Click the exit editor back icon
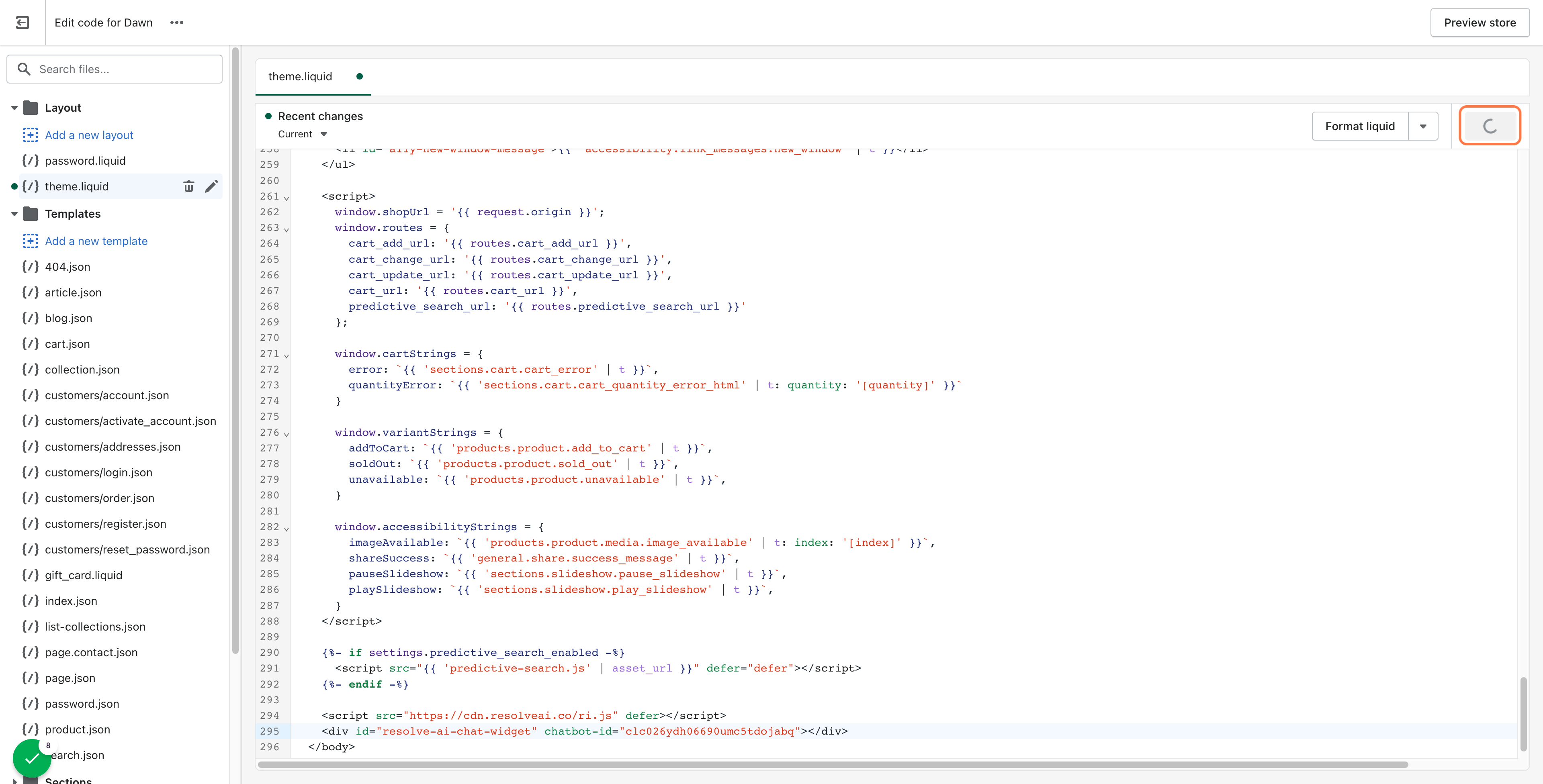 22,23
